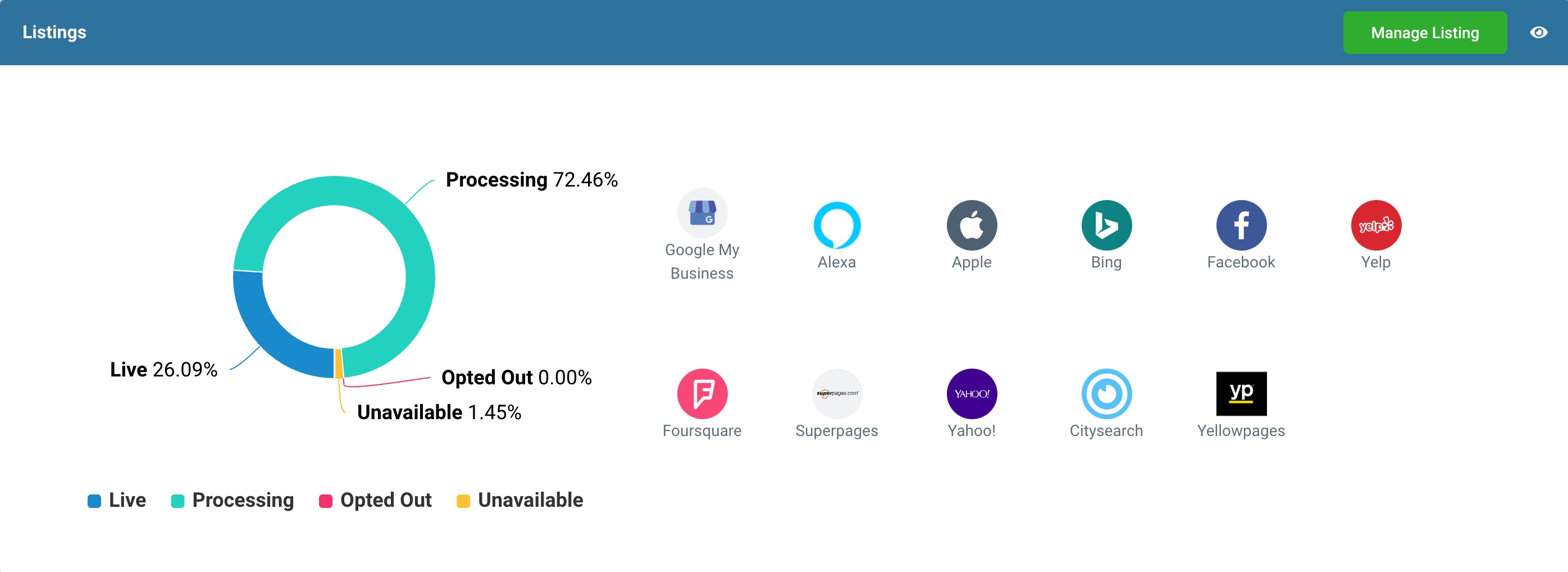Click the Listings header title
This screenshot has width=1568, height=572.
click(x=54, y=32)
